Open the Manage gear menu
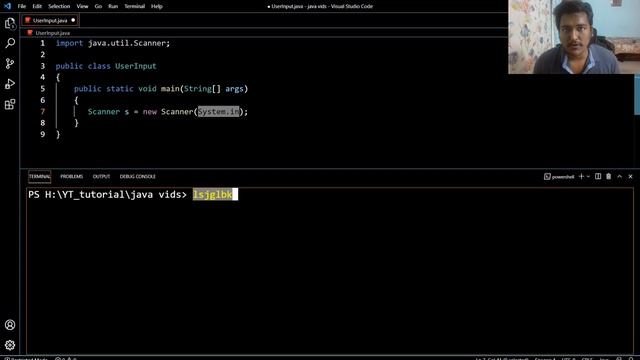Screen dimensions: 640x360 [x=10, y=345]
